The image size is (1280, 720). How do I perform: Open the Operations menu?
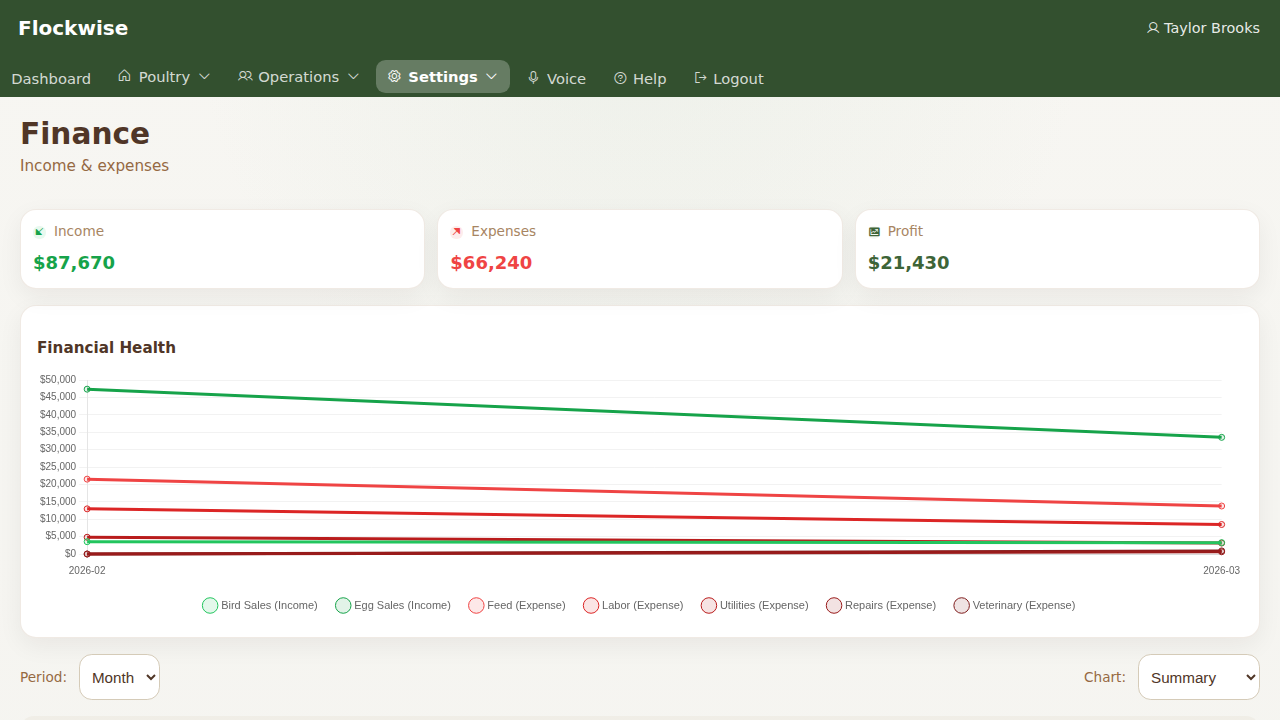[x=297, y=76]
